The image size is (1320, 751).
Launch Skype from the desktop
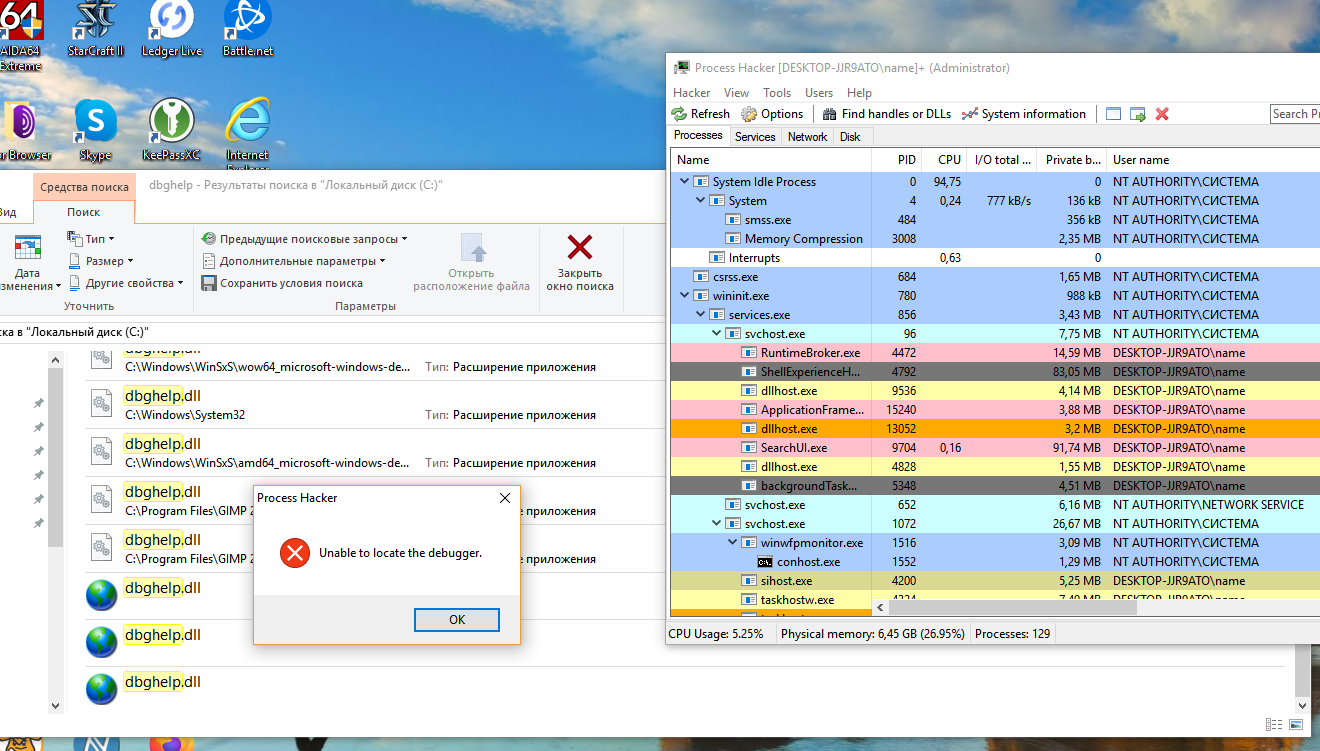94,119
